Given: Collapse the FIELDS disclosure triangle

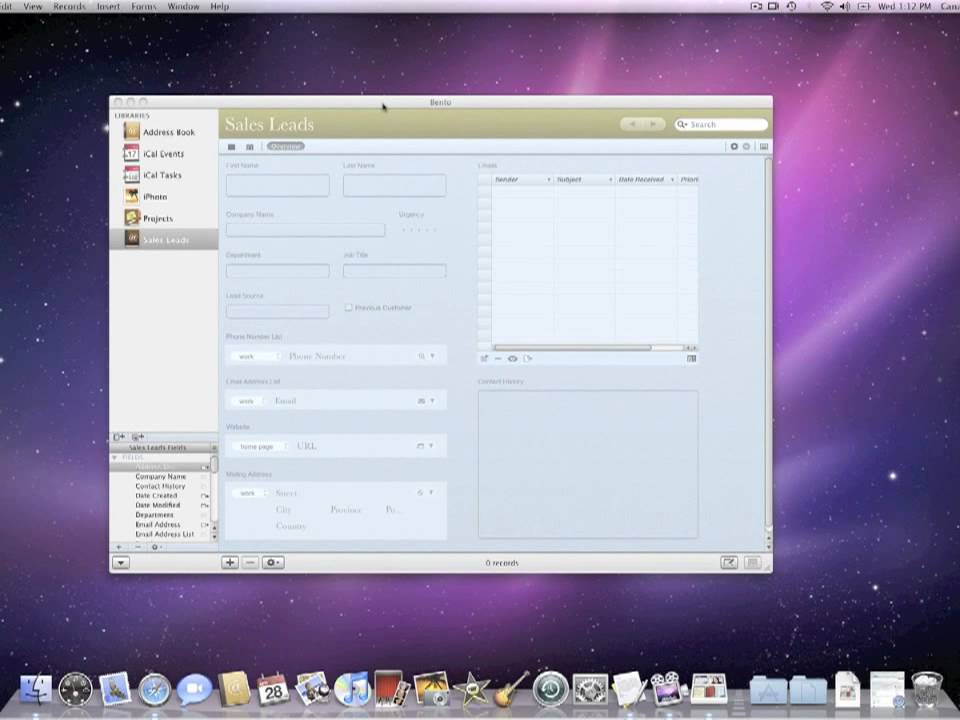Looking at the screenshot, I should (x=114, y=457).
